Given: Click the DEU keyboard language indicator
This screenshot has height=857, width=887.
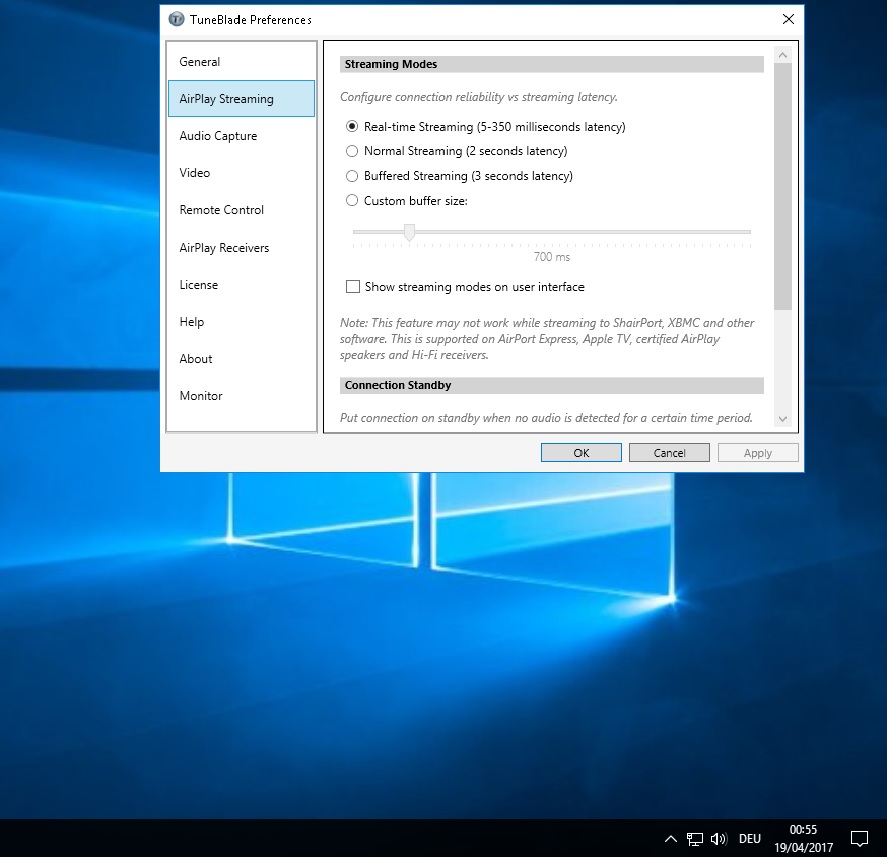Looking at the screenshot, I should pyautogui.click(x=749, y=838).
